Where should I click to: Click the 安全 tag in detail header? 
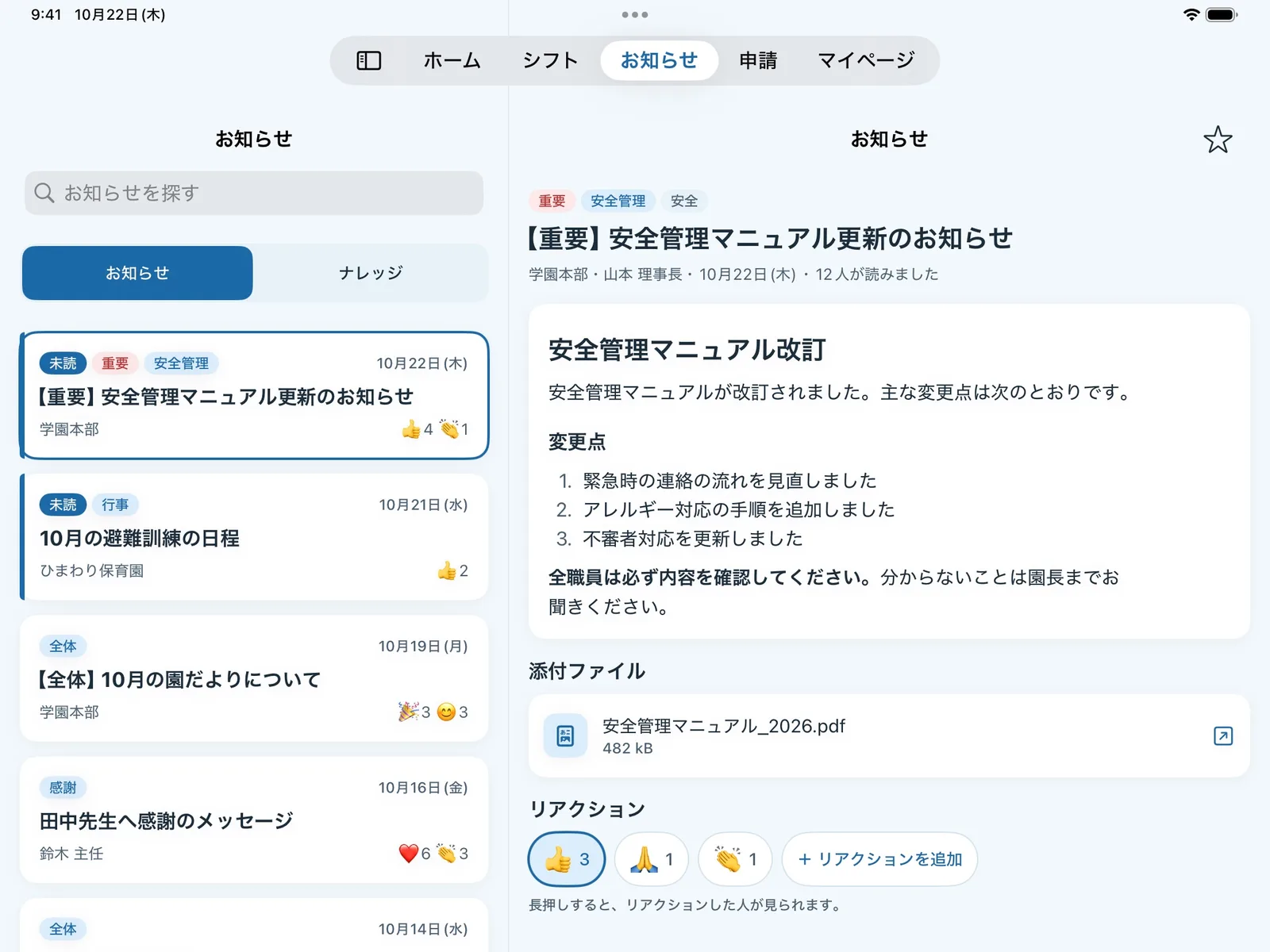pos(684,201)
